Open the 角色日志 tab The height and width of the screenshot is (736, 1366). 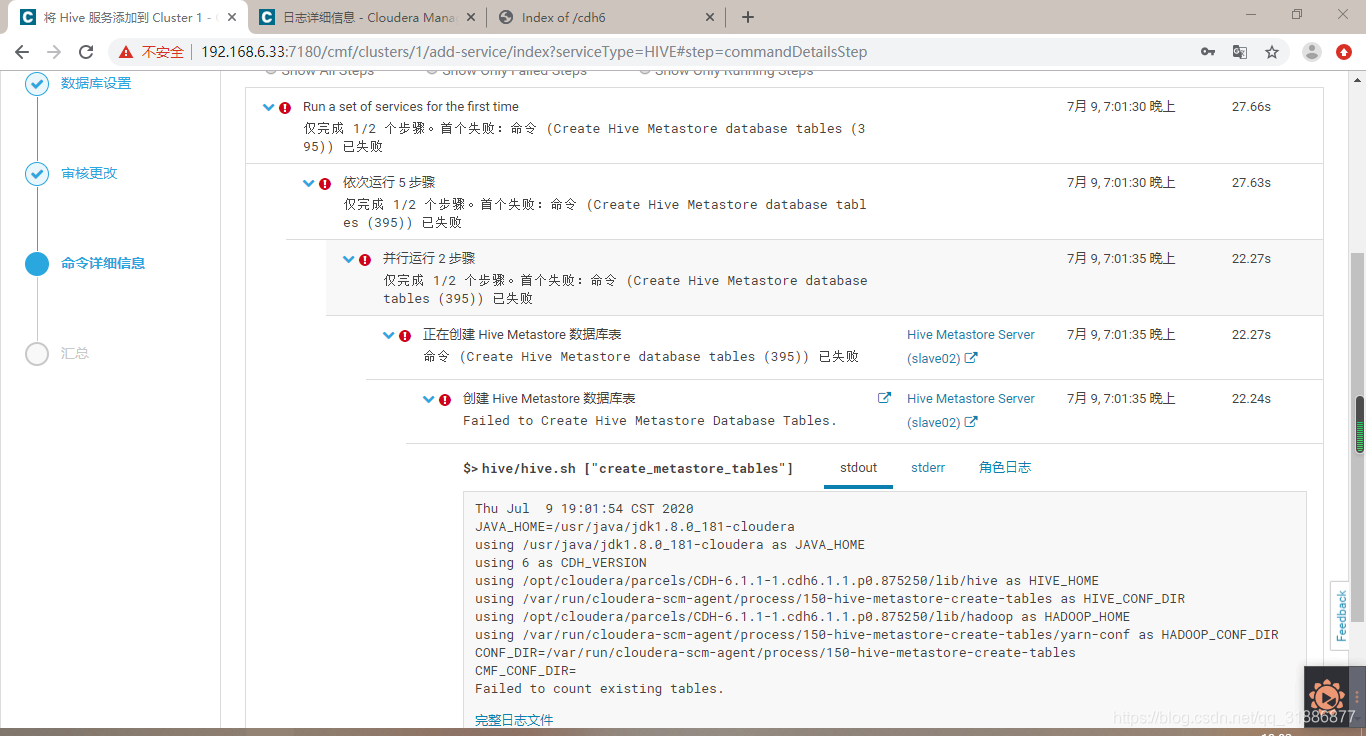coord(1004,467)
